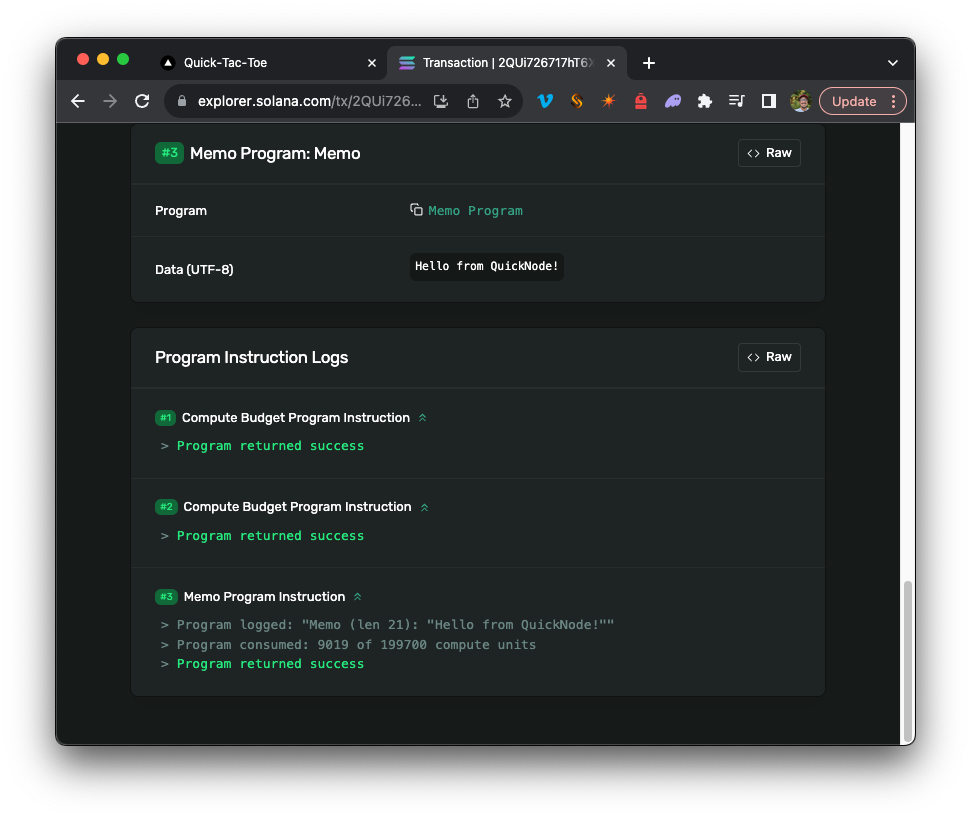Click the "Hello from QuickNode!" data value

pos(487,266)
